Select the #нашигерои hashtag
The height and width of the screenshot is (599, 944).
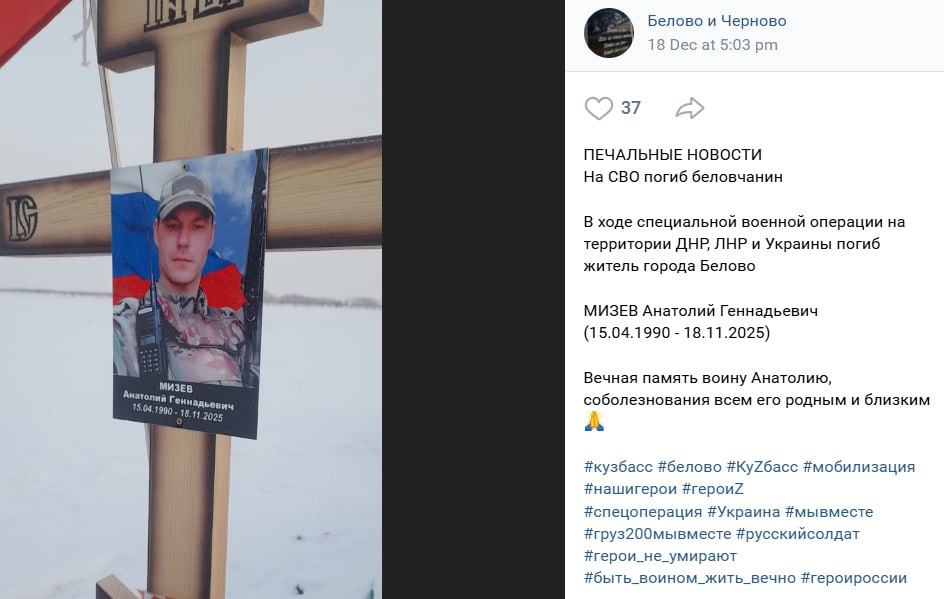click(630, 489)
